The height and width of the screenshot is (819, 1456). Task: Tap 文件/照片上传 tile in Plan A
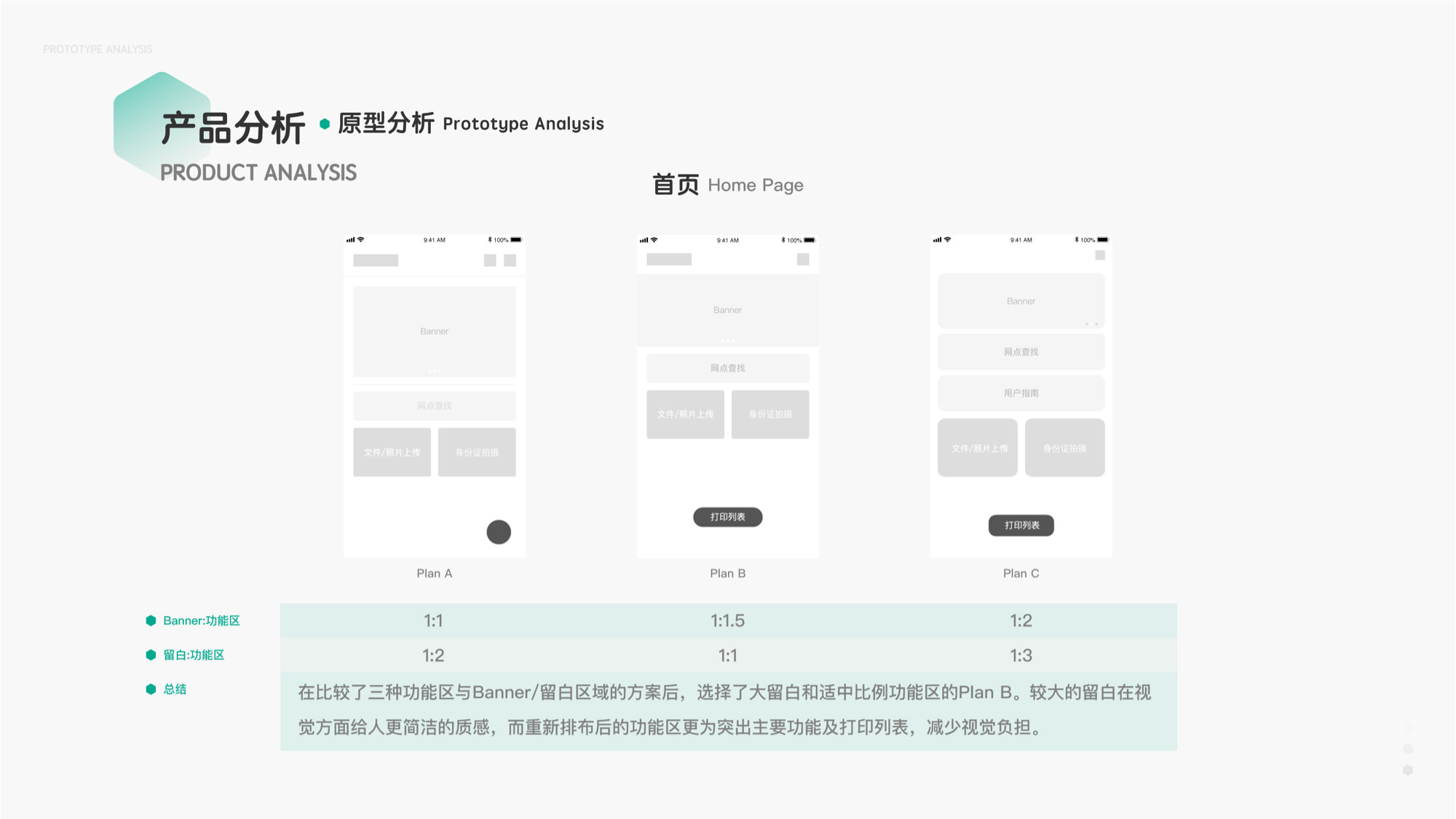tap(392, 452)
